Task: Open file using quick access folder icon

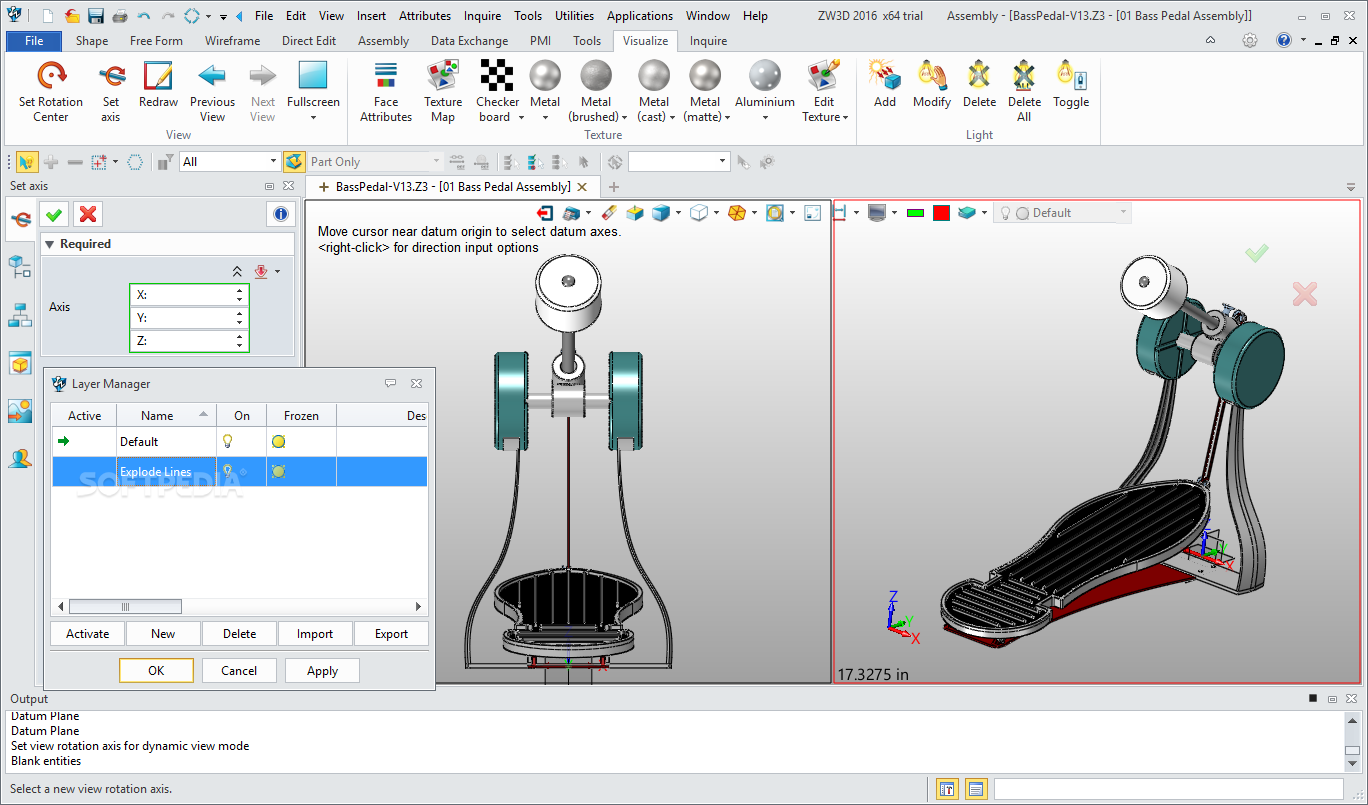Action: click(x=72, y=16)
